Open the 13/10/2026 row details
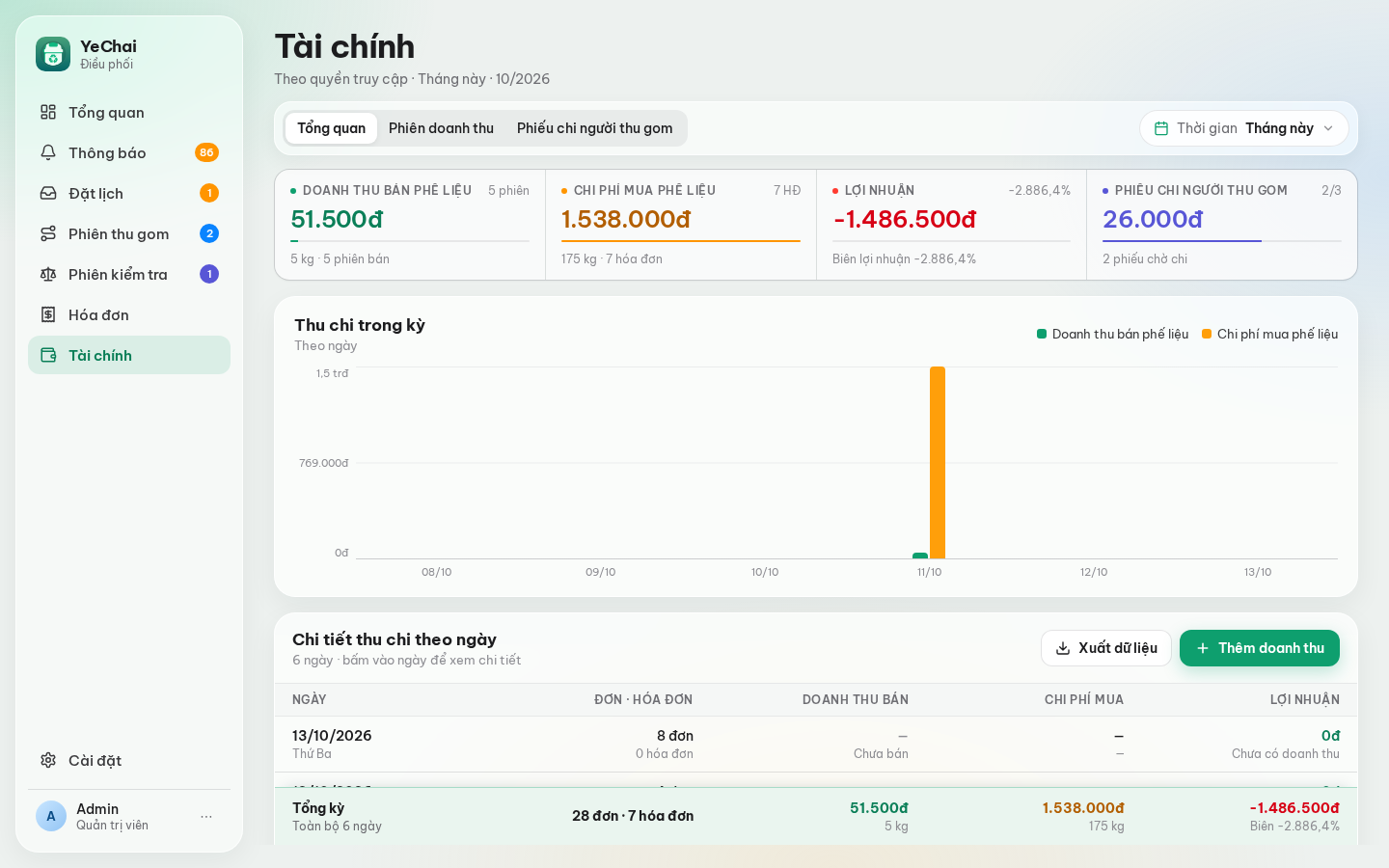 816,744
